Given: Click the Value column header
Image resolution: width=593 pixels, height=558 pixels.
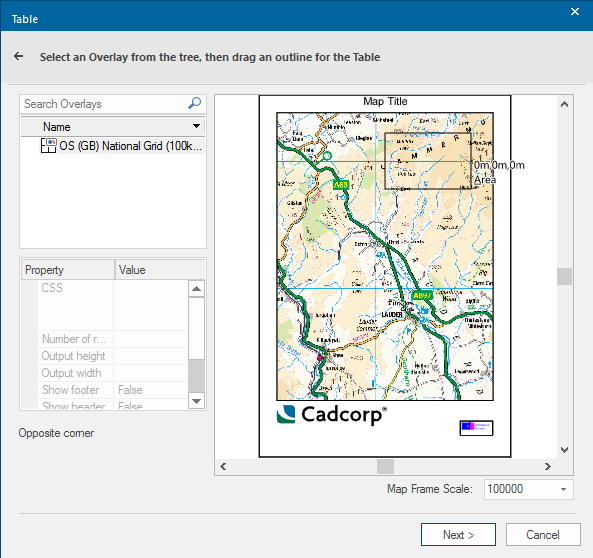Looking at the screenshot, I should coord(160,270).
